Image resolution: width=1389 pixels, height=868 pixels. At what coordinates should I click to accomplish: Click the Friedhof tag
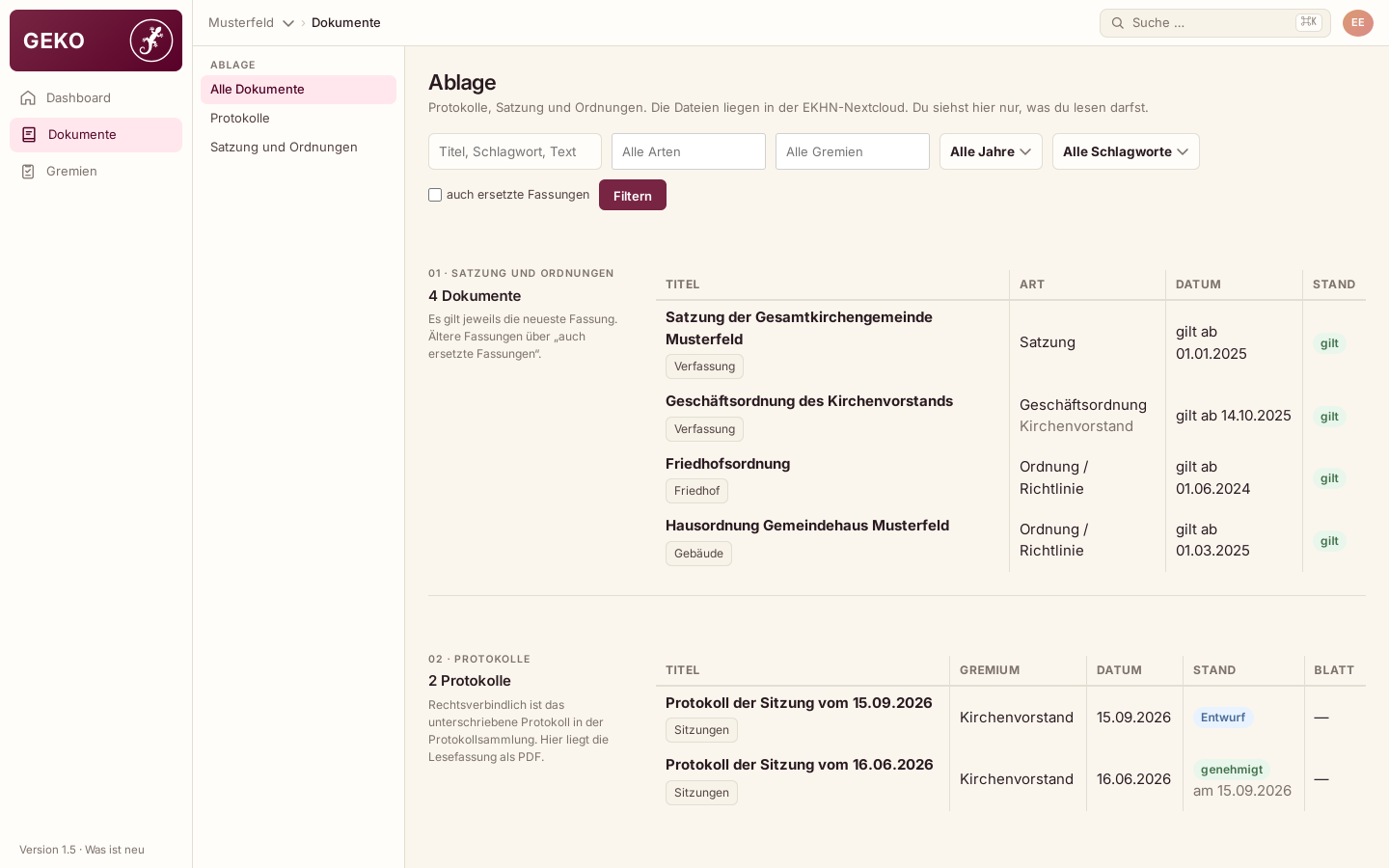tap(696, 491)
